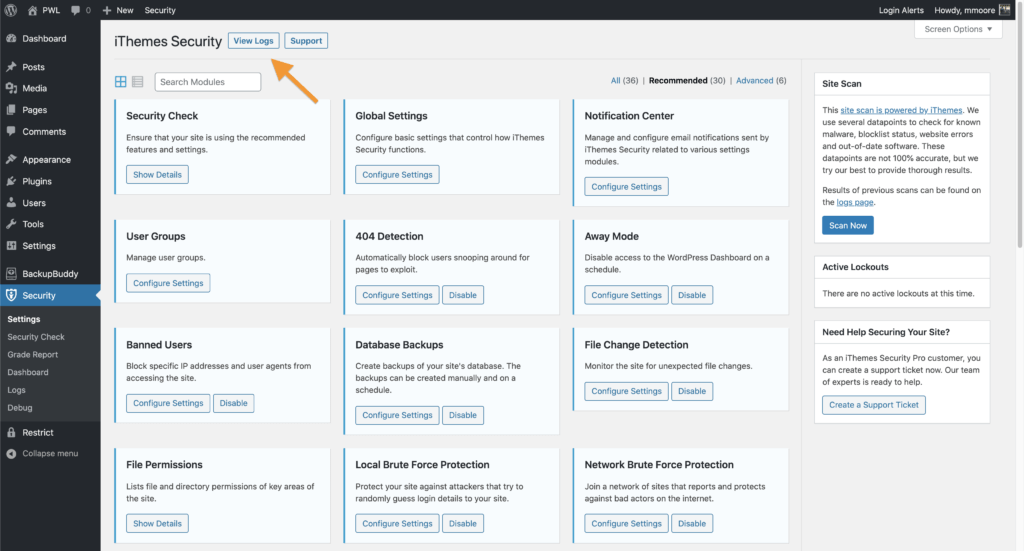Image resolution: width=1024 pixels, height=551 pixels.
Task: Click the Collapse menu arrow icon
Action: [11, 454]
